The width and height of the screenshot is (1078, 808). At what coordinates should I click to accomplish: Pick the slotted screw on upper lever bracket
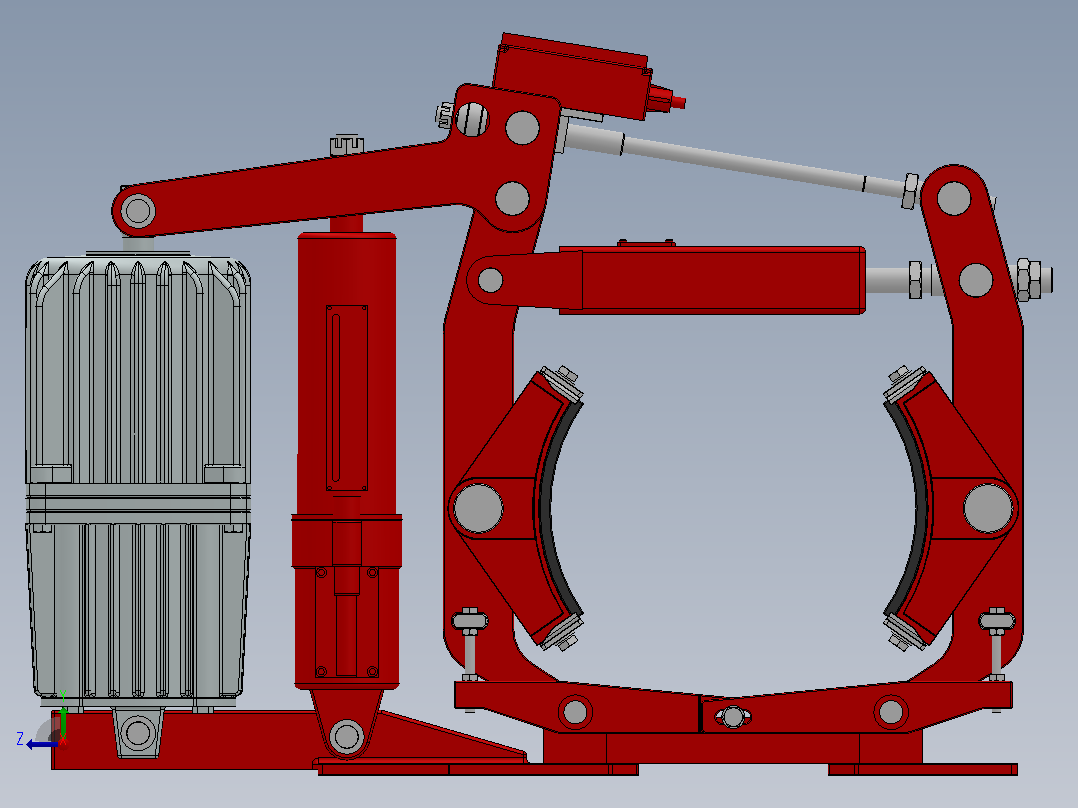pos(472,119)
